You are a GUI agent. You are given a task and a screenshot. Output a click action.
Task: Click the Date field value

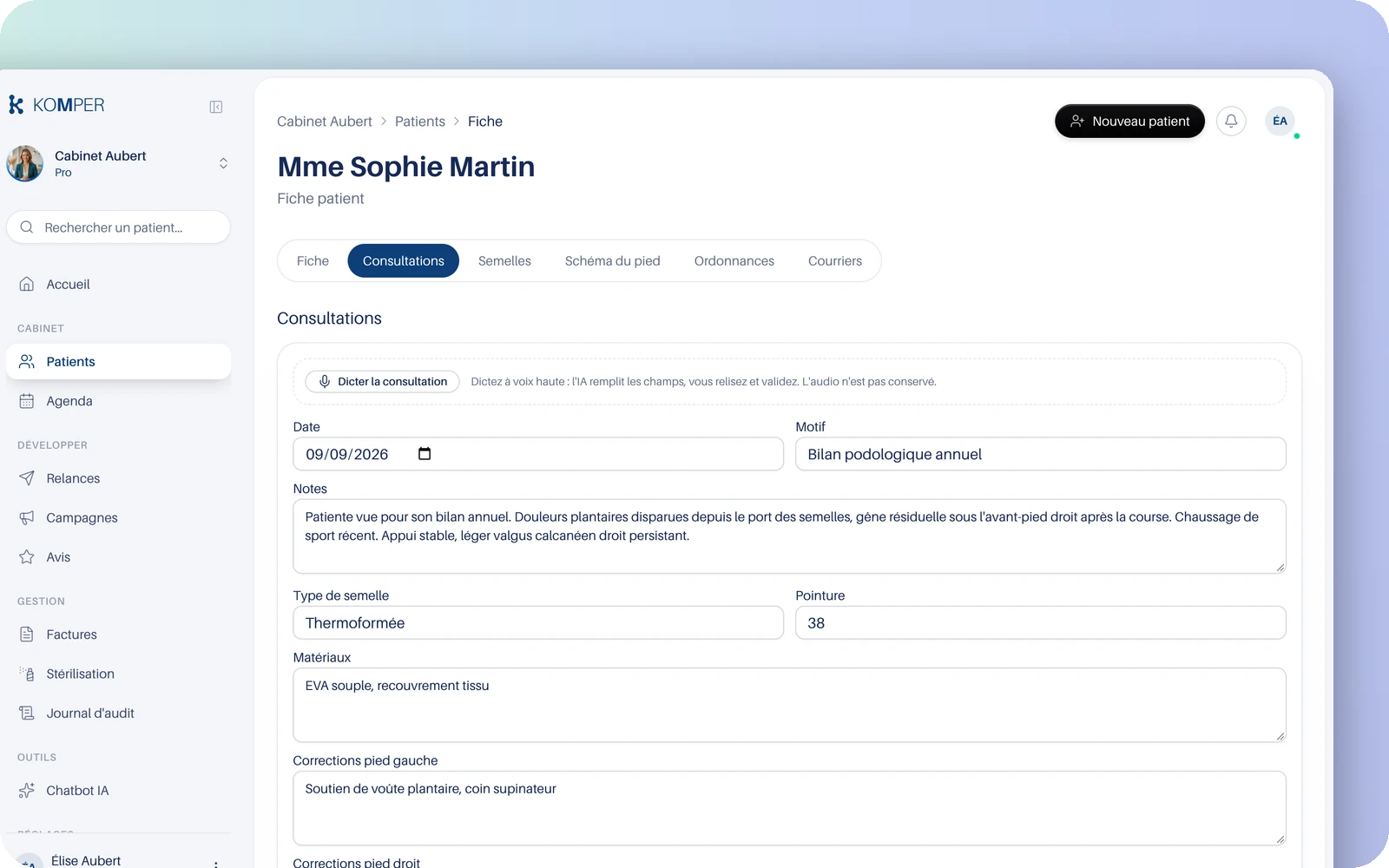pyautogui.click(x=347, y=454)
